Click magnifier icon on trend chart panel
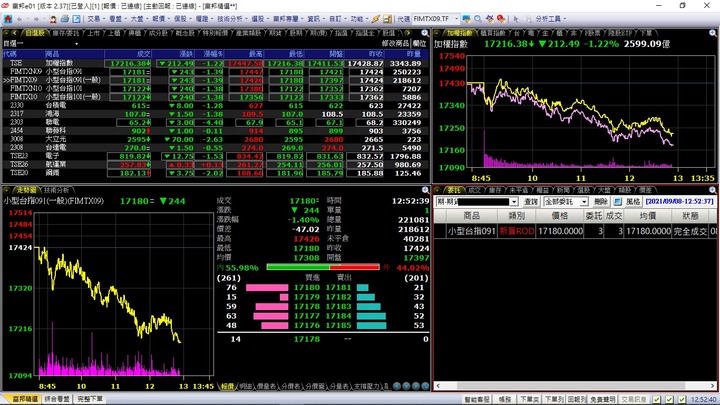Image resolution: width=720 pixels, height=405 pixels. [x=425, y=190]
